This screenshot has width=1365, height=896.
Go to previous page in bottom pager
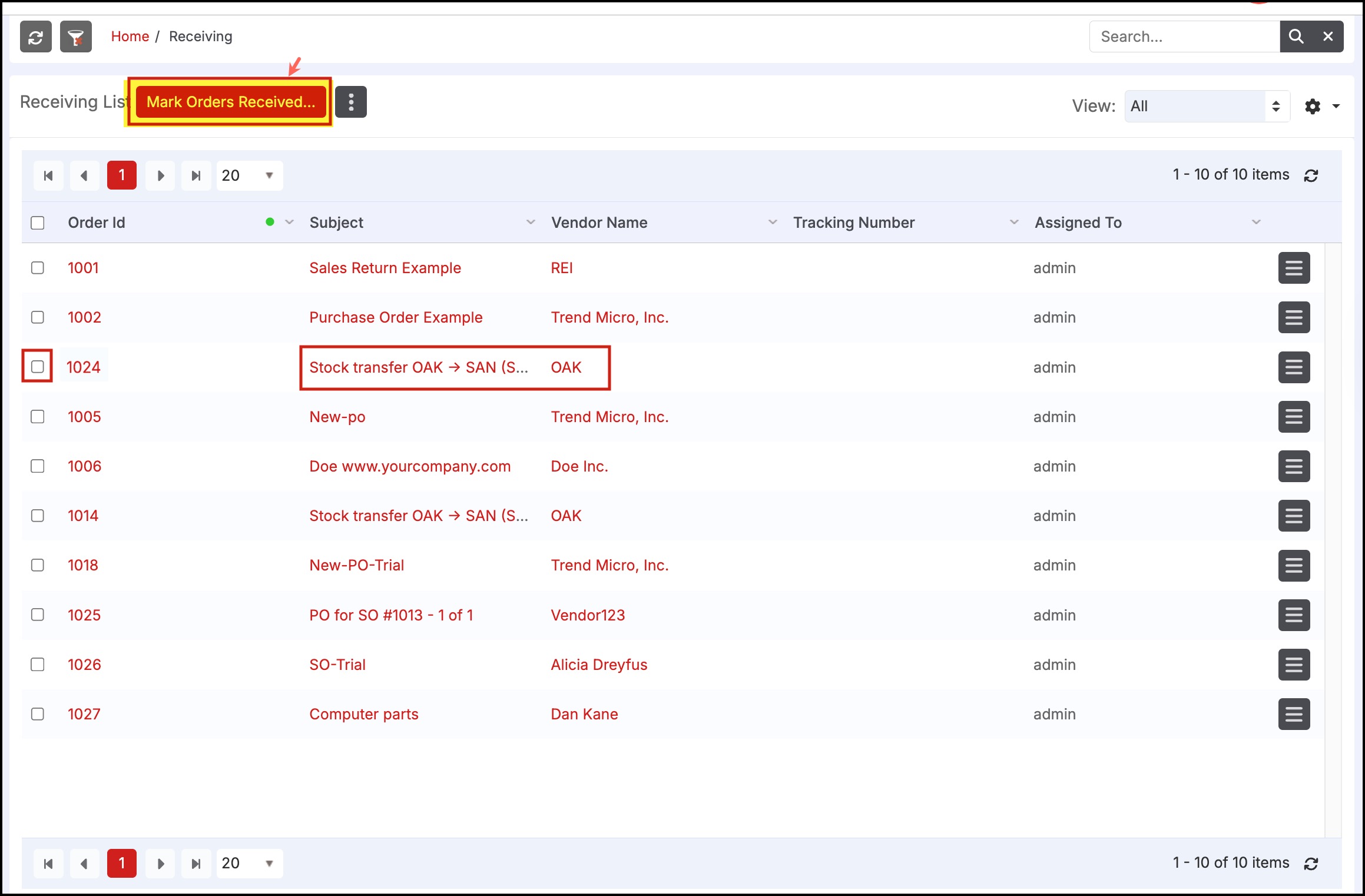pos(85,864)
